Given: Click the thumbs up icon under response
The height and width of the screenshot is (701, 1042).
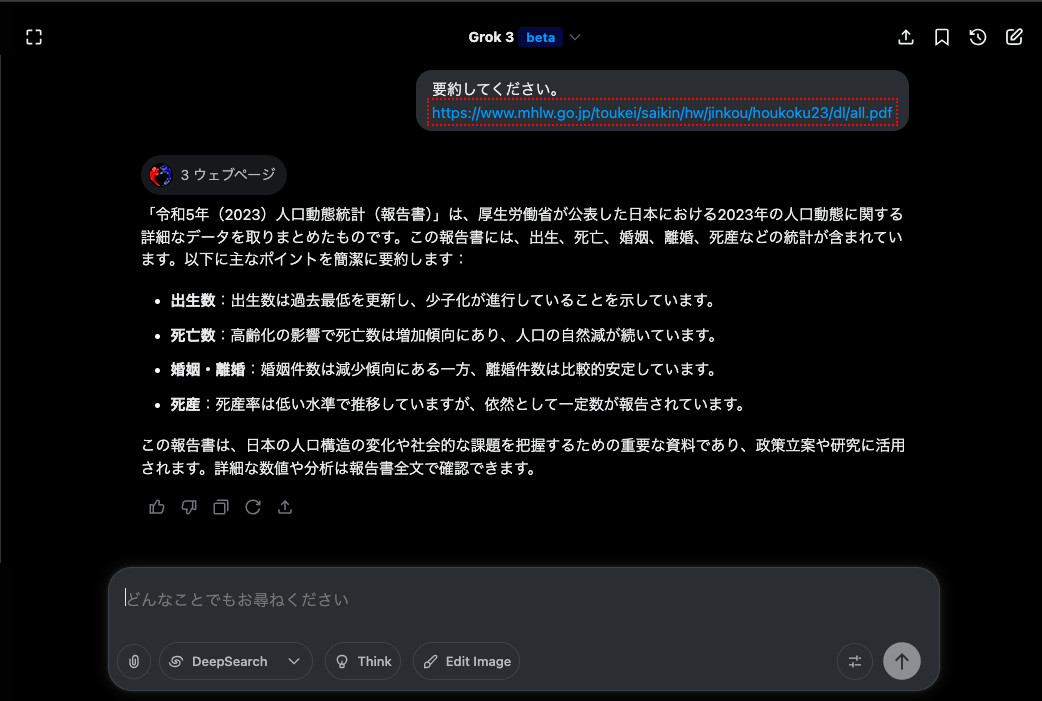Looking at the screenshot, I should coord(157,507).
